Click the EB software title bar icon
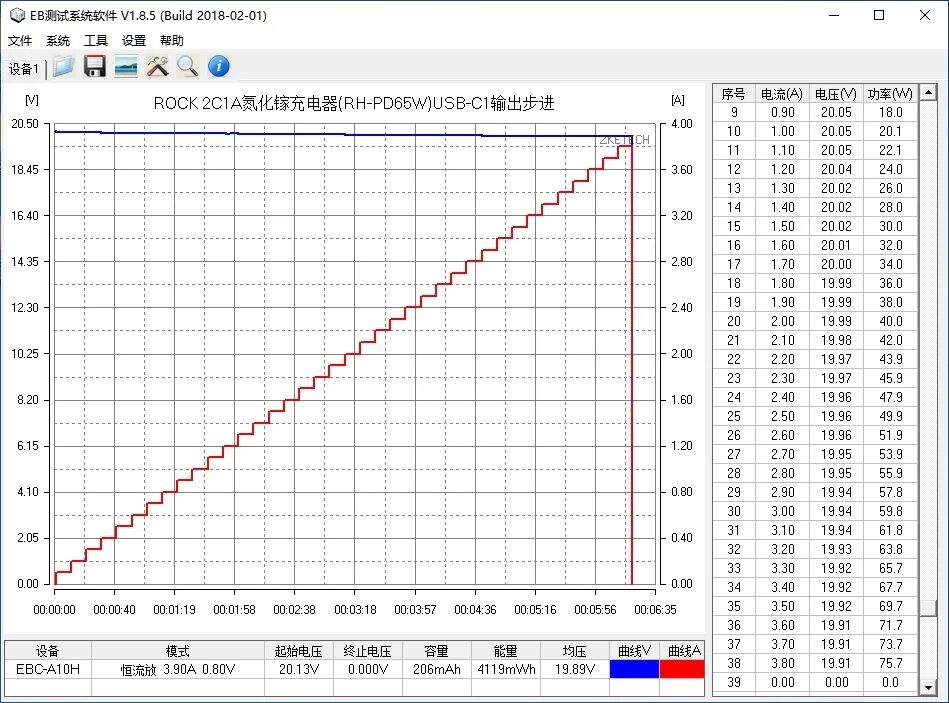The width and height of the screenshot is (949, 703). click(x=18, y=15)
